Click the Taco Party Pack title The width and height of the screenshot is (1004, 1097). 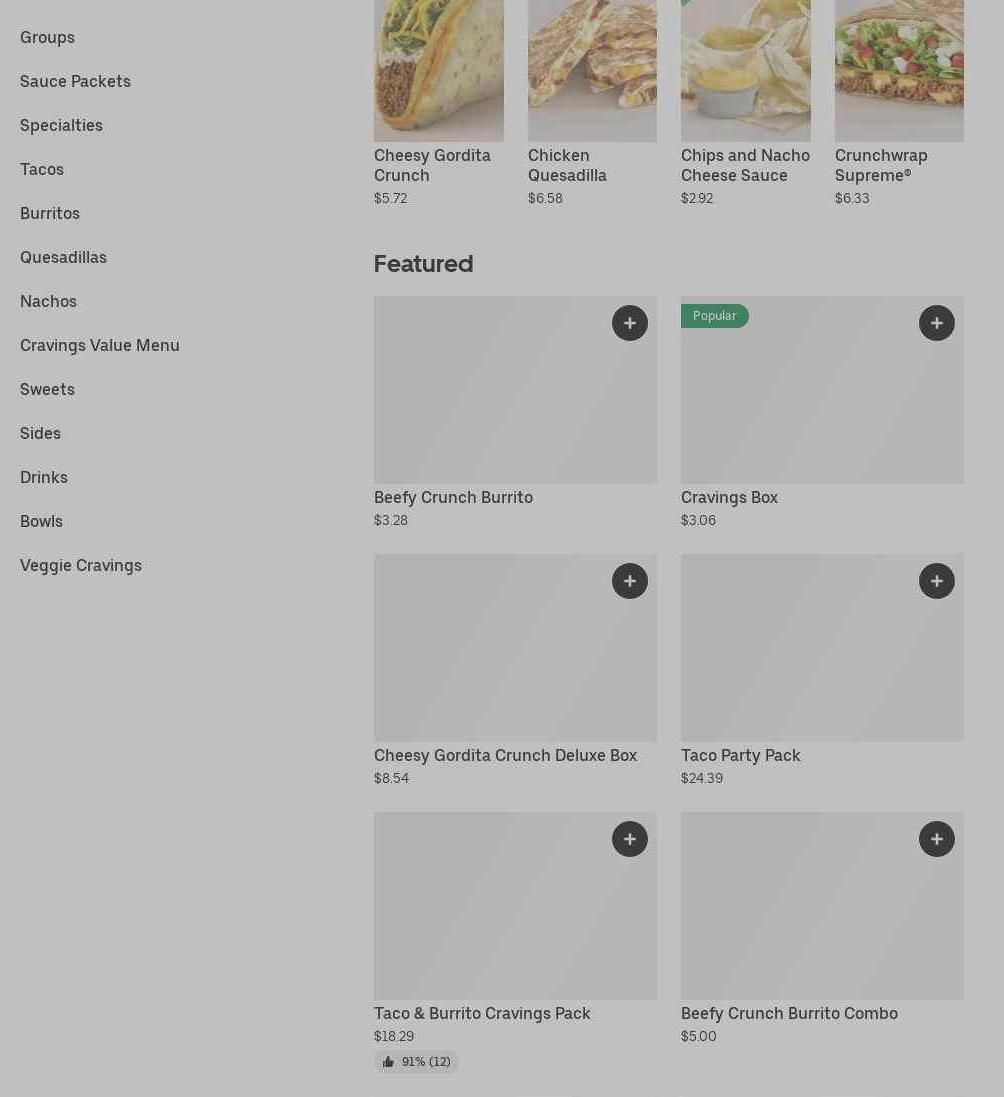coord(740,755)
